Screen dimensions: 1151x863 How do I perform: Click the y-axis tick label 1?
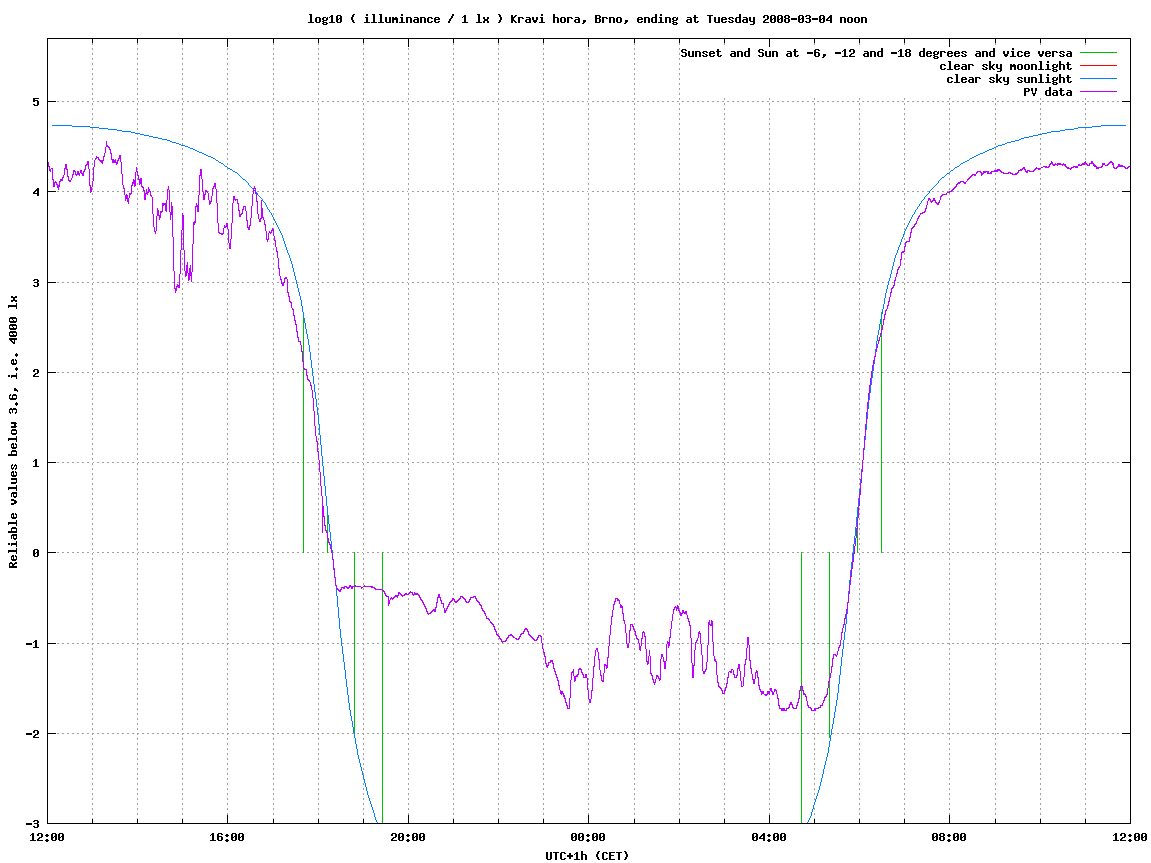(35, 463)
